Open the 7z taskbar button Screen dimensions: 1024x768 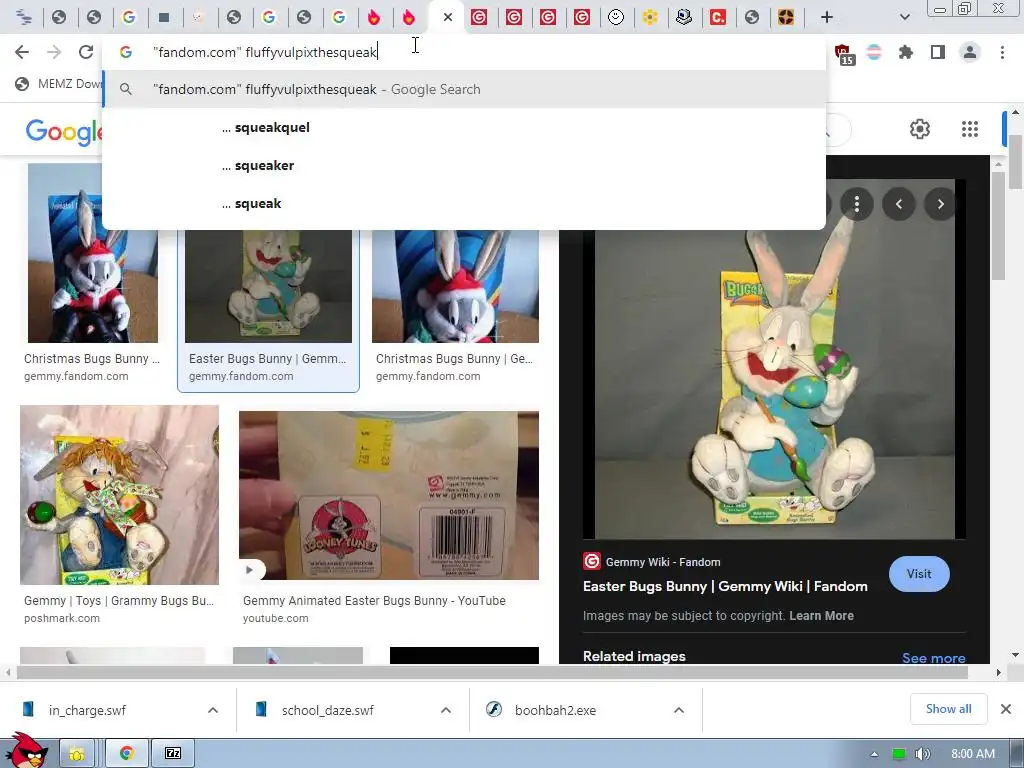click(173, 753)
